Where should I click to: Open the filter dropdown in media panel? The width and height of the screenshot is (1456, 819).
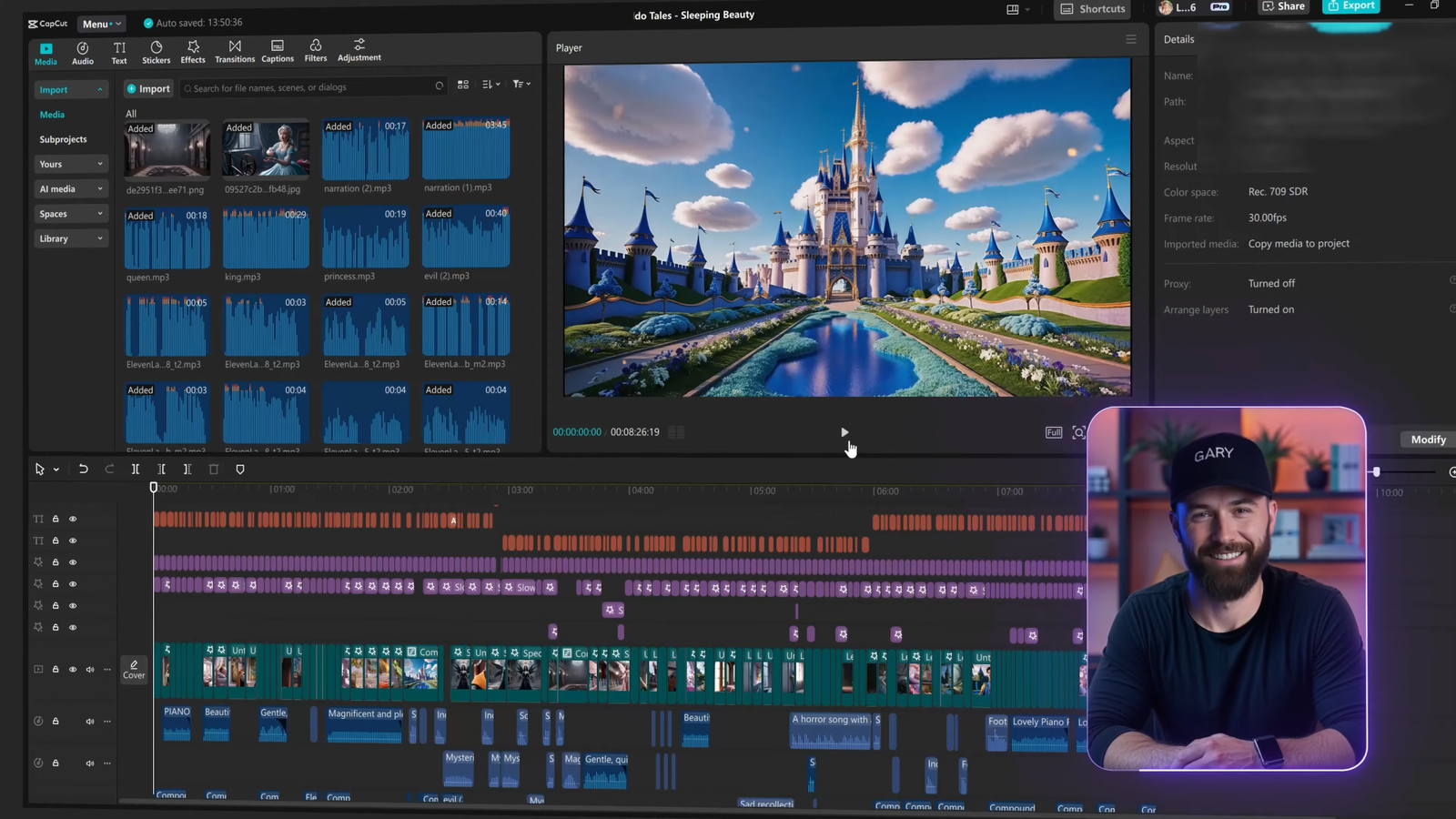521,84
